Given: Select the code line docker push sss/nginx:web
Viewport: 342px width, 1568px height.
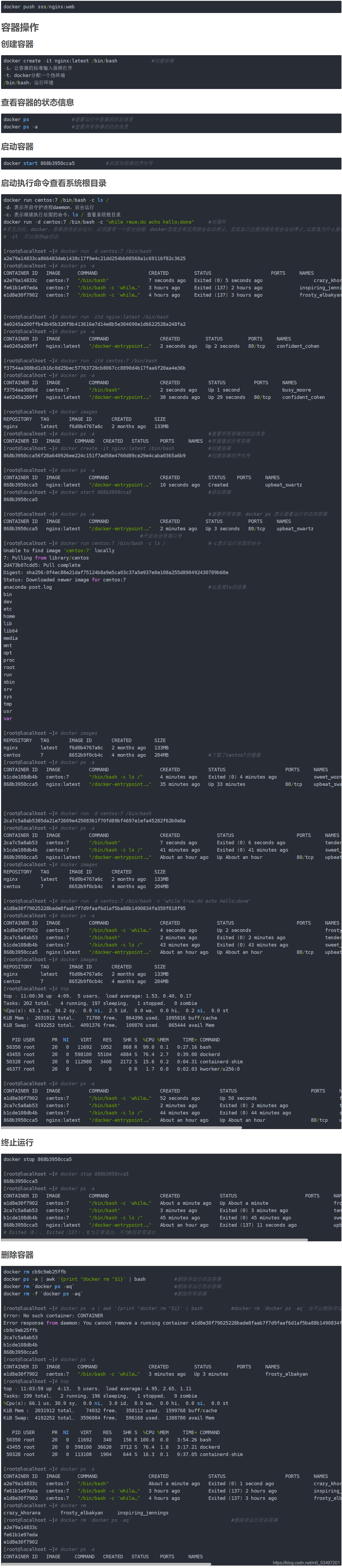Looking at the screenshot, I should [x=39, y=7].
